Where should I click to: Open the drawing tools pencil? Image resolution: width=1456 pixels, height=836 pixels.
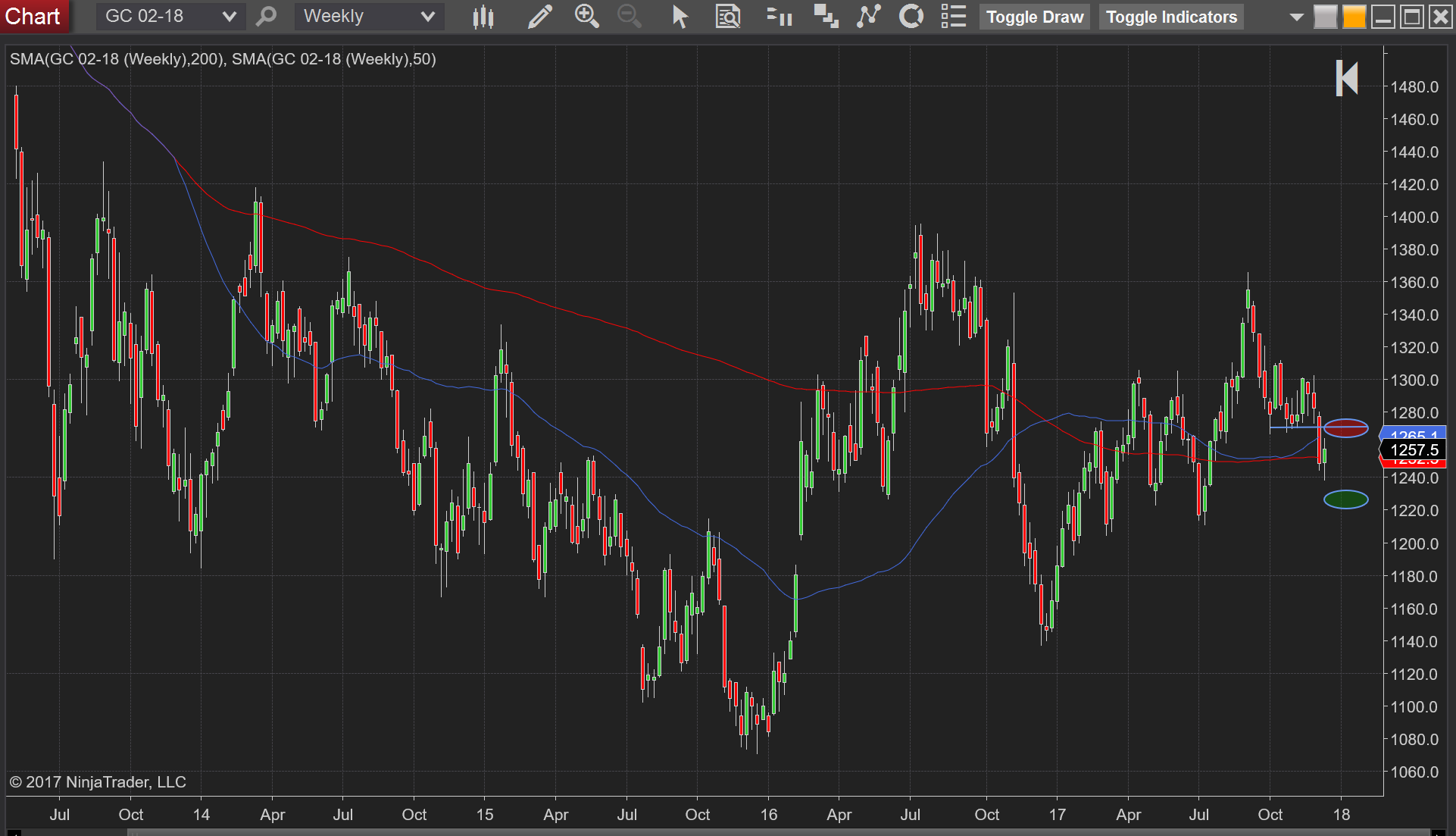pyautogui.click(x=539, y=17)
